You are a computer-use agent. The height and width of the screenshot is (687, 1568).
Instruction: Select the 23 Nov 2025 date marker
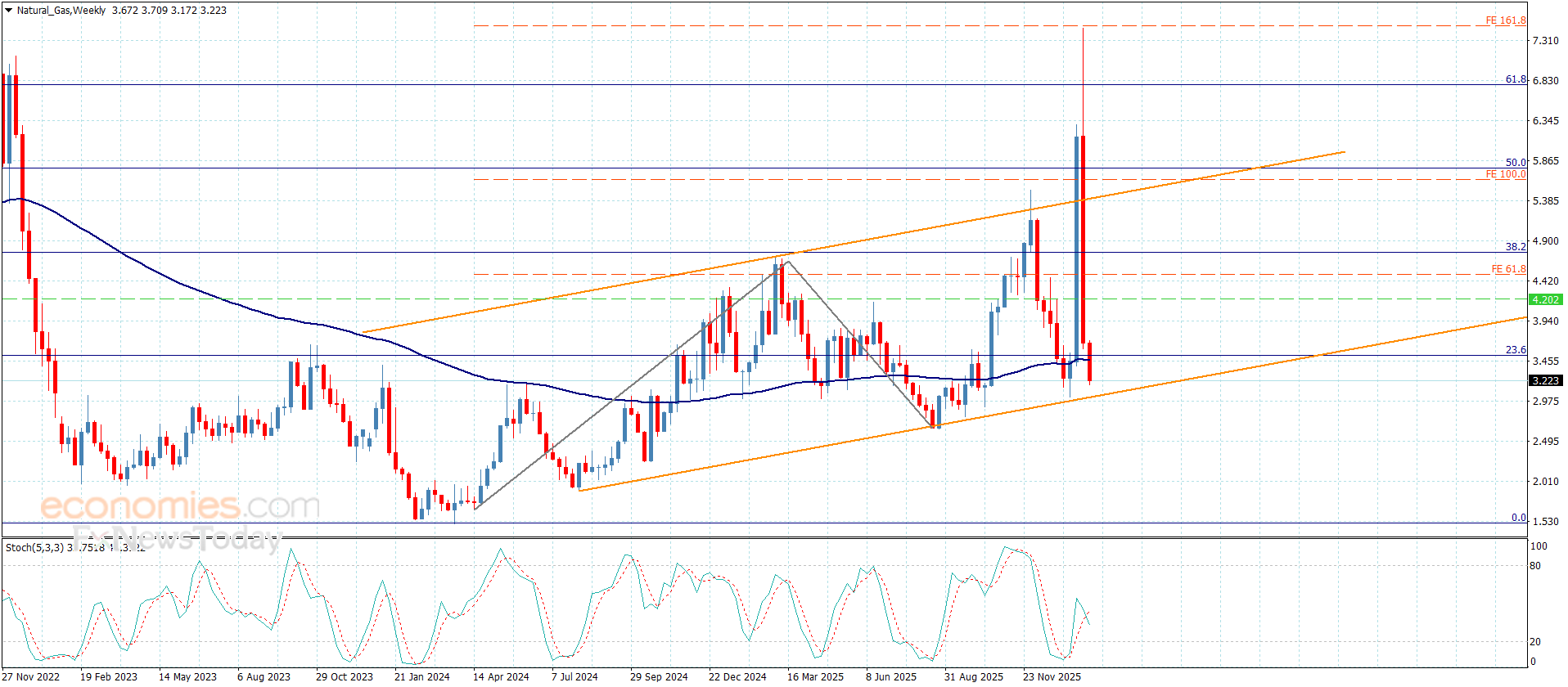tap(1052, 676)
